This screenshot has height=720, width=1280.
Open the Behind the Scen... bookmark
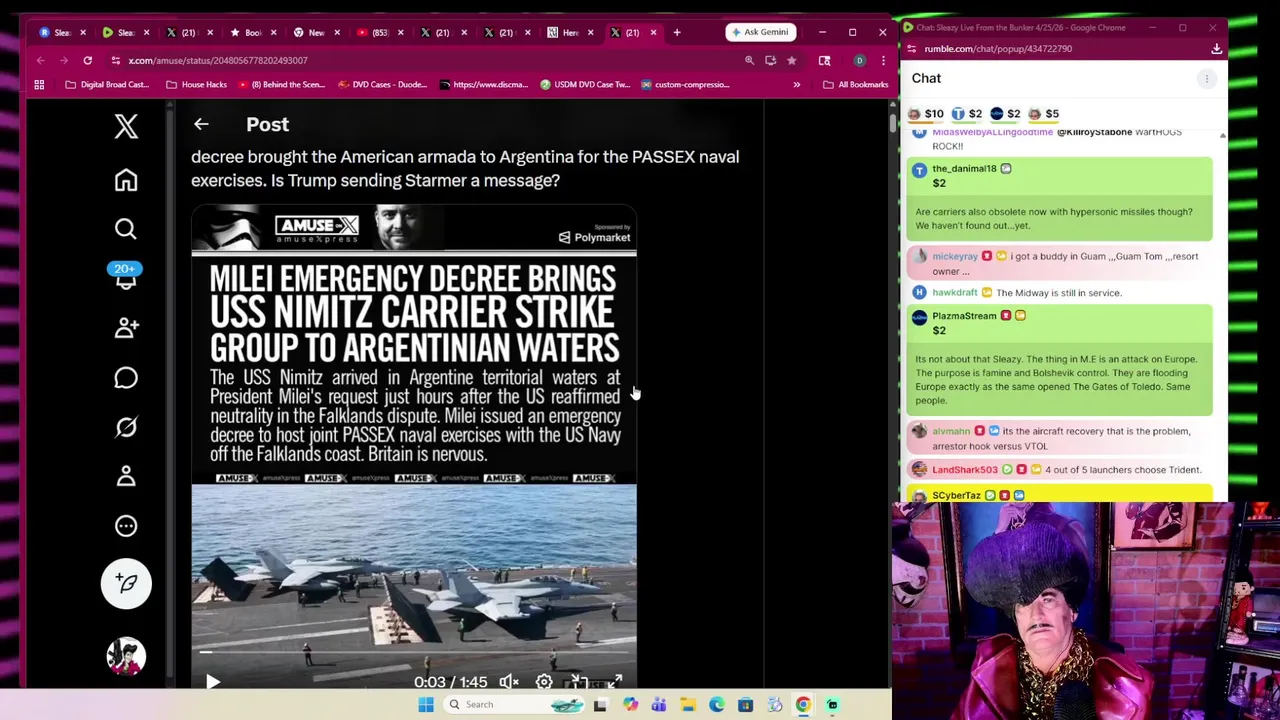pos(281,84)
